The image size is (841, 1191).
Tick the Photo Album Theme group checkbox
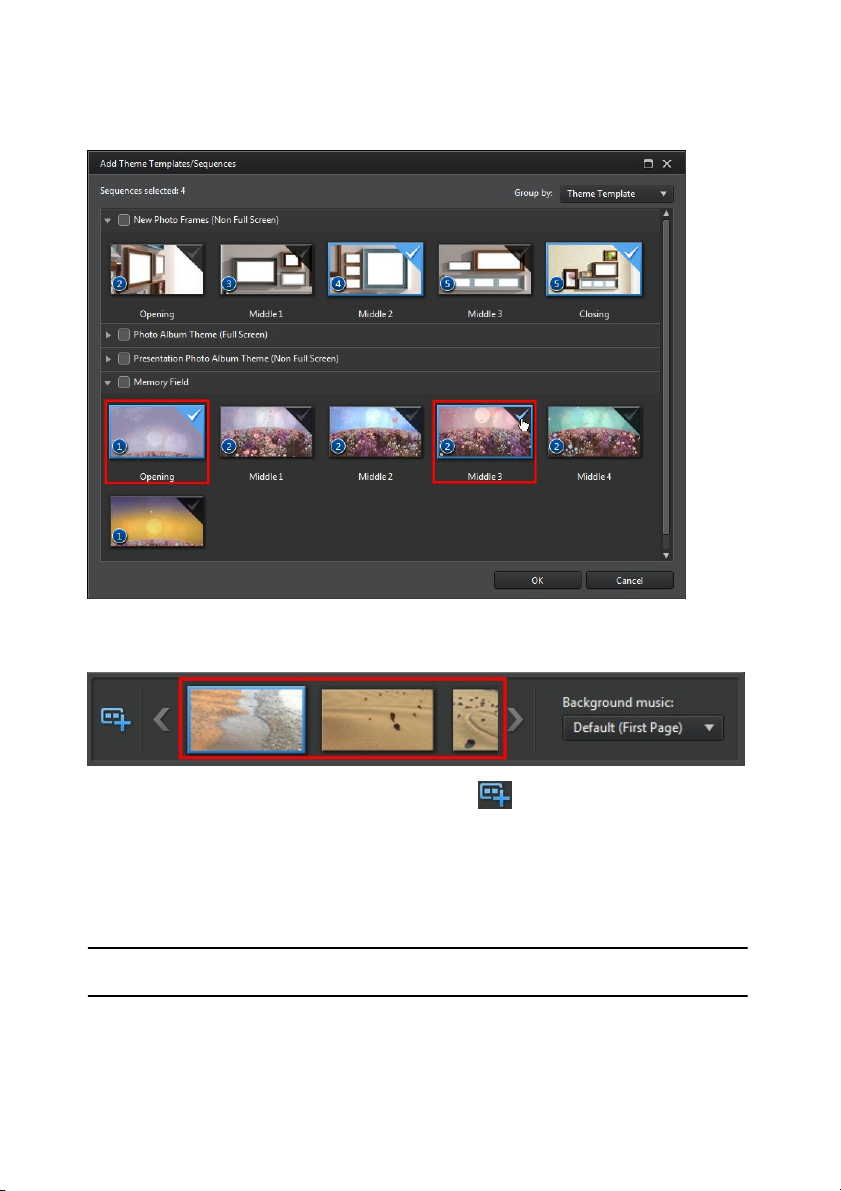(x=124, y=335)
